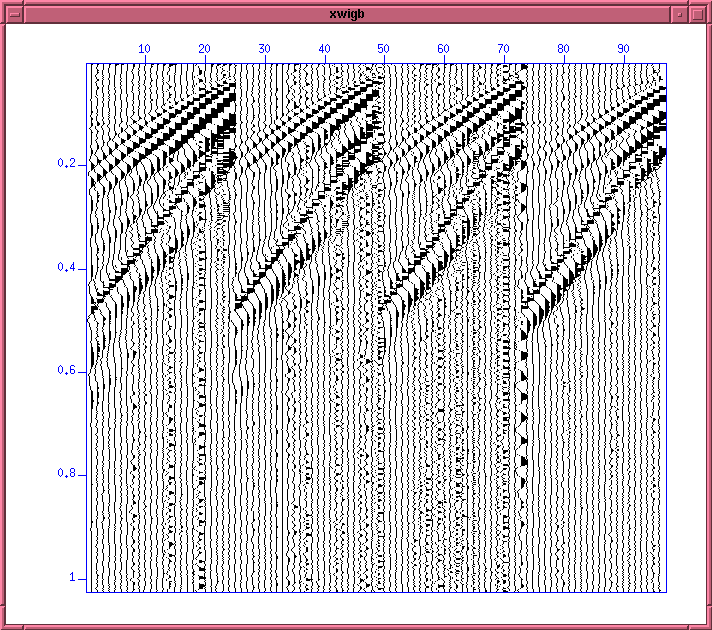Click the trace axis label 70
The height and width of the screenshot is (630, 712).
(x=504, y=48)
